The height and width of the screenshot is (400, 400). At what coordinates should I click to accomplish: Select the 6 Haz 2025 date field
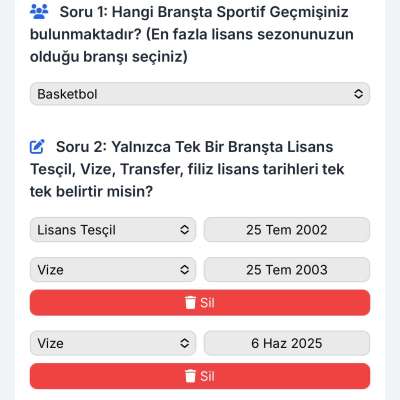[x=287, y=343]
